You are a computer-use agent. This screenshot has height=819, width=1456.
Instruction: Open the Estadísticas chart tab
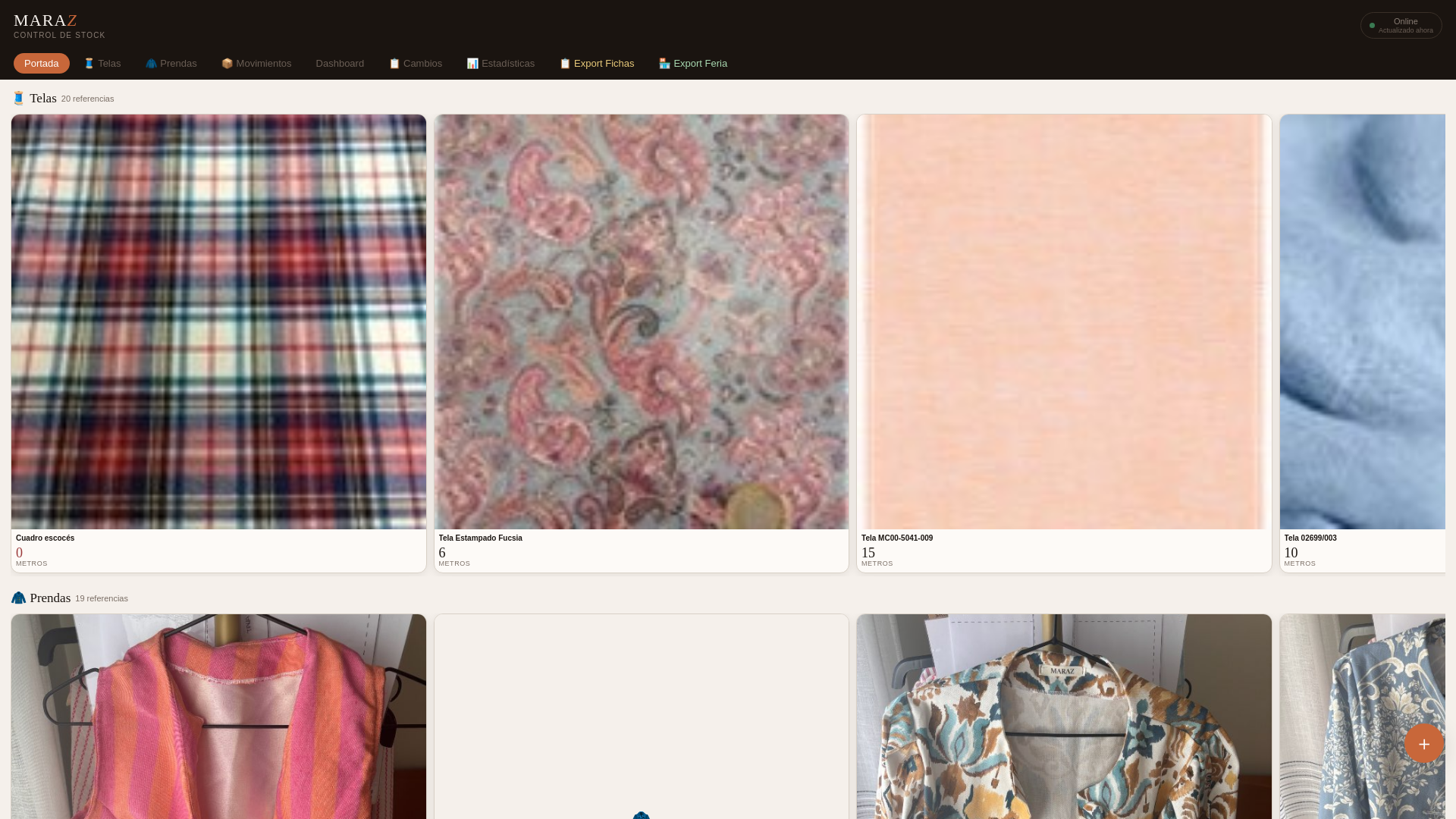click(x=500, y=64)
